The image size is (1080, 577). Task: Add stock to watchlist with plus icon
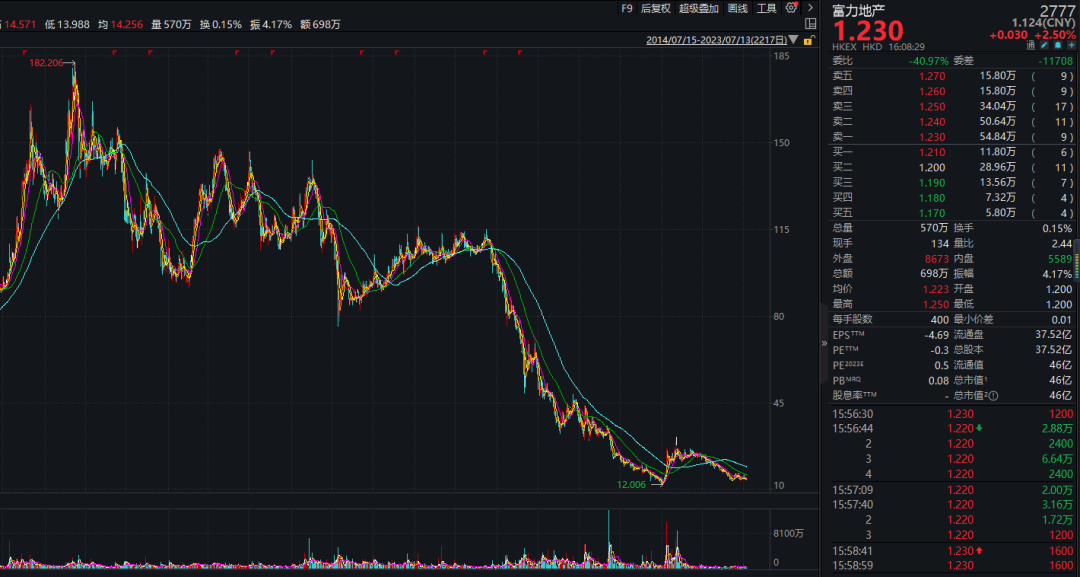coord(1069,45)
